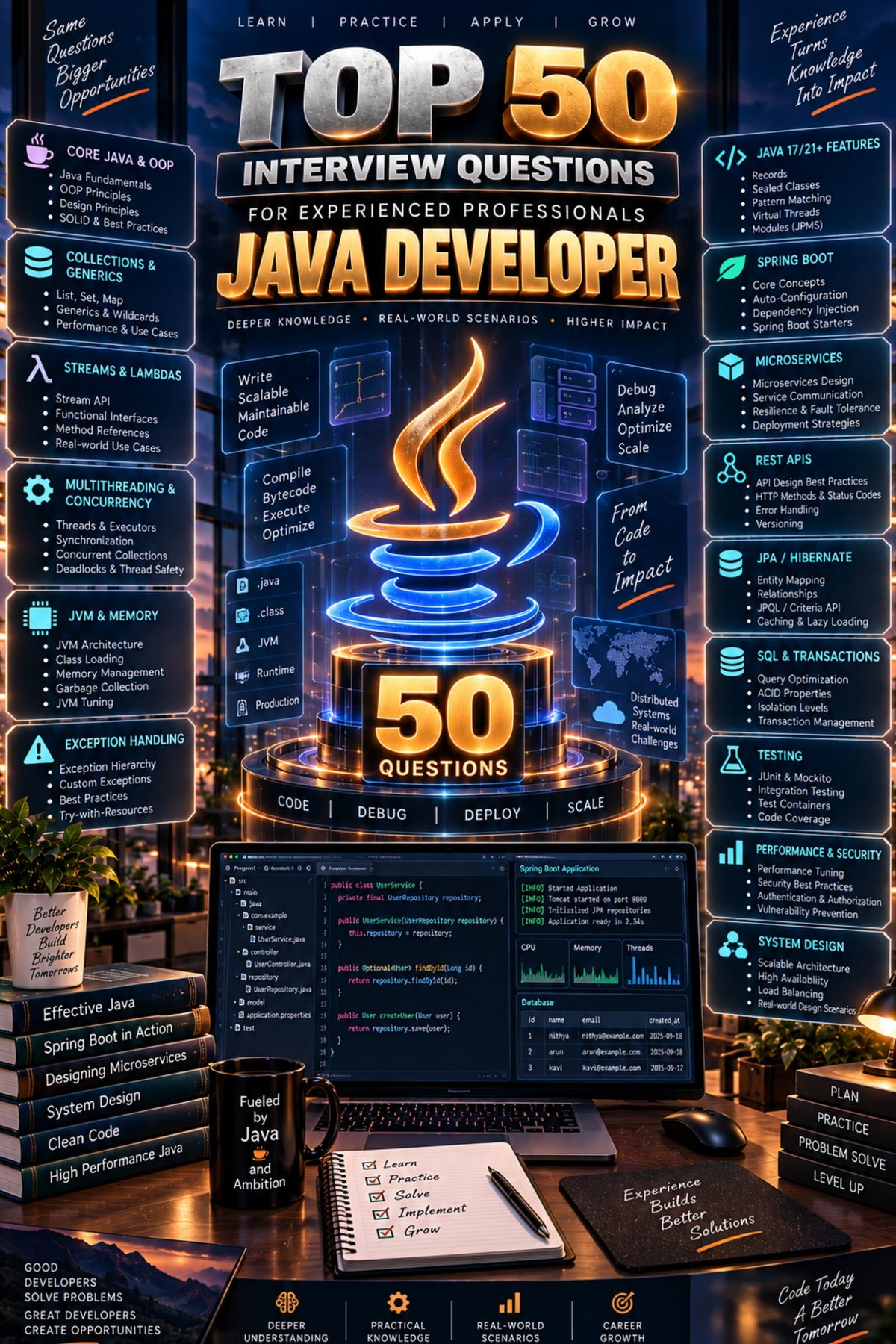
Task: Click the gear icon above Practical Knowledge
Action: pyautogui.click(x=398, y=1303)
